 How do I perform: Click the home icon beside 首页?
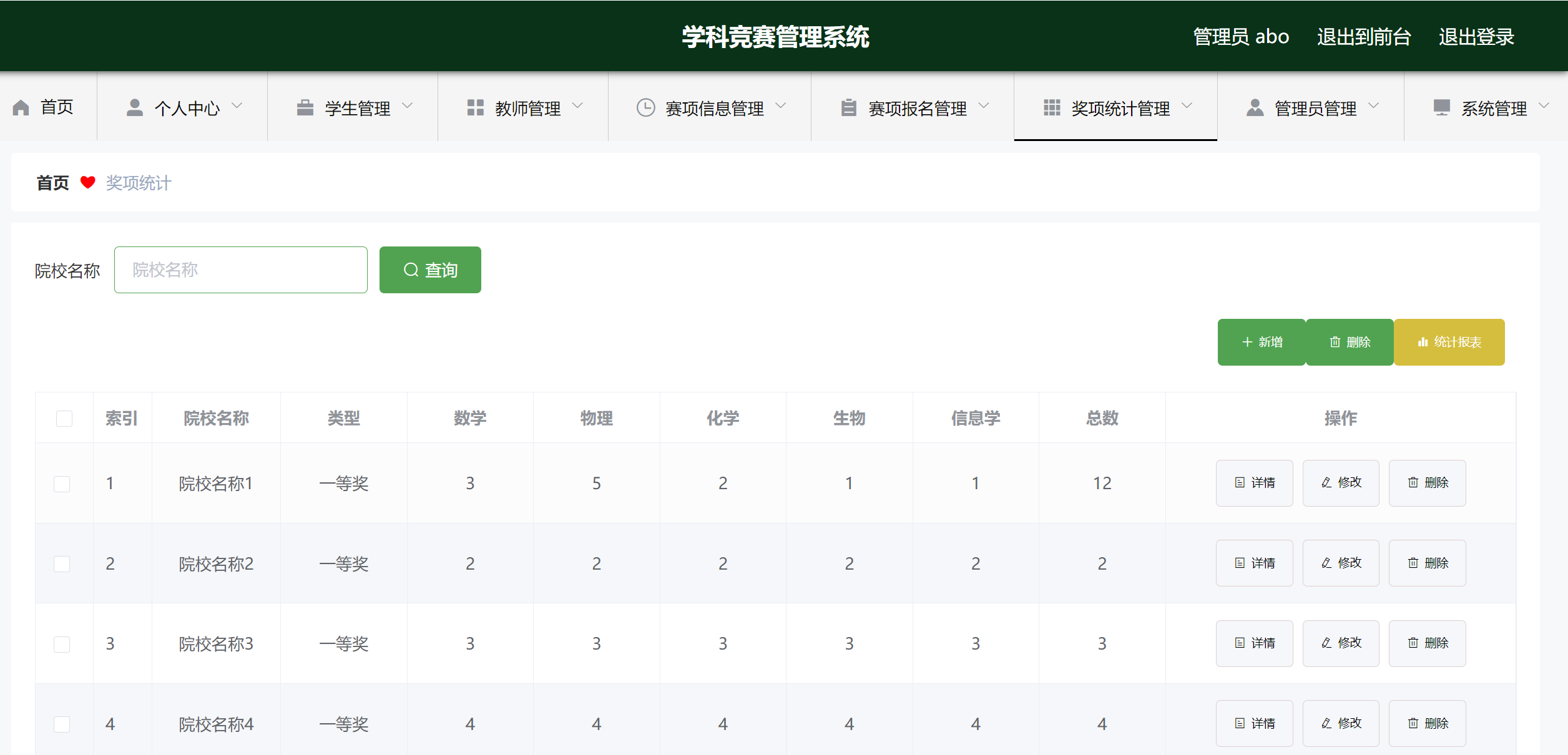pyautogui.click(x=21, y=107)
